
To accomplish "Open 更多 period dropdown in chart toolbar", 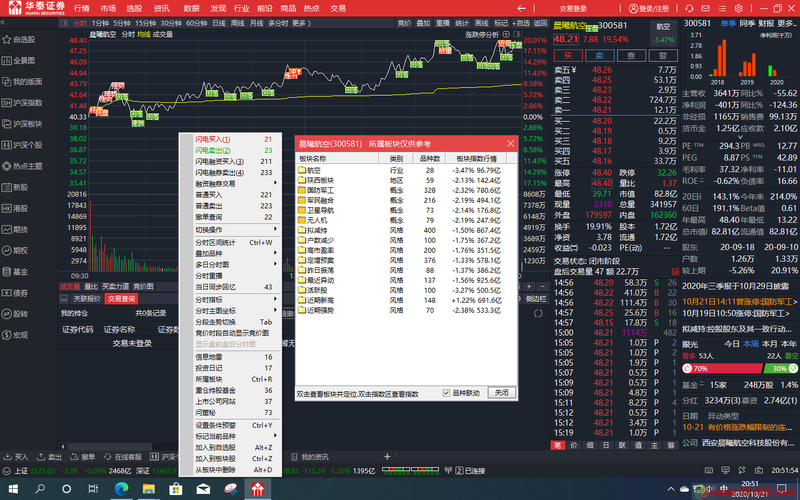I will [x=301, y=23].
